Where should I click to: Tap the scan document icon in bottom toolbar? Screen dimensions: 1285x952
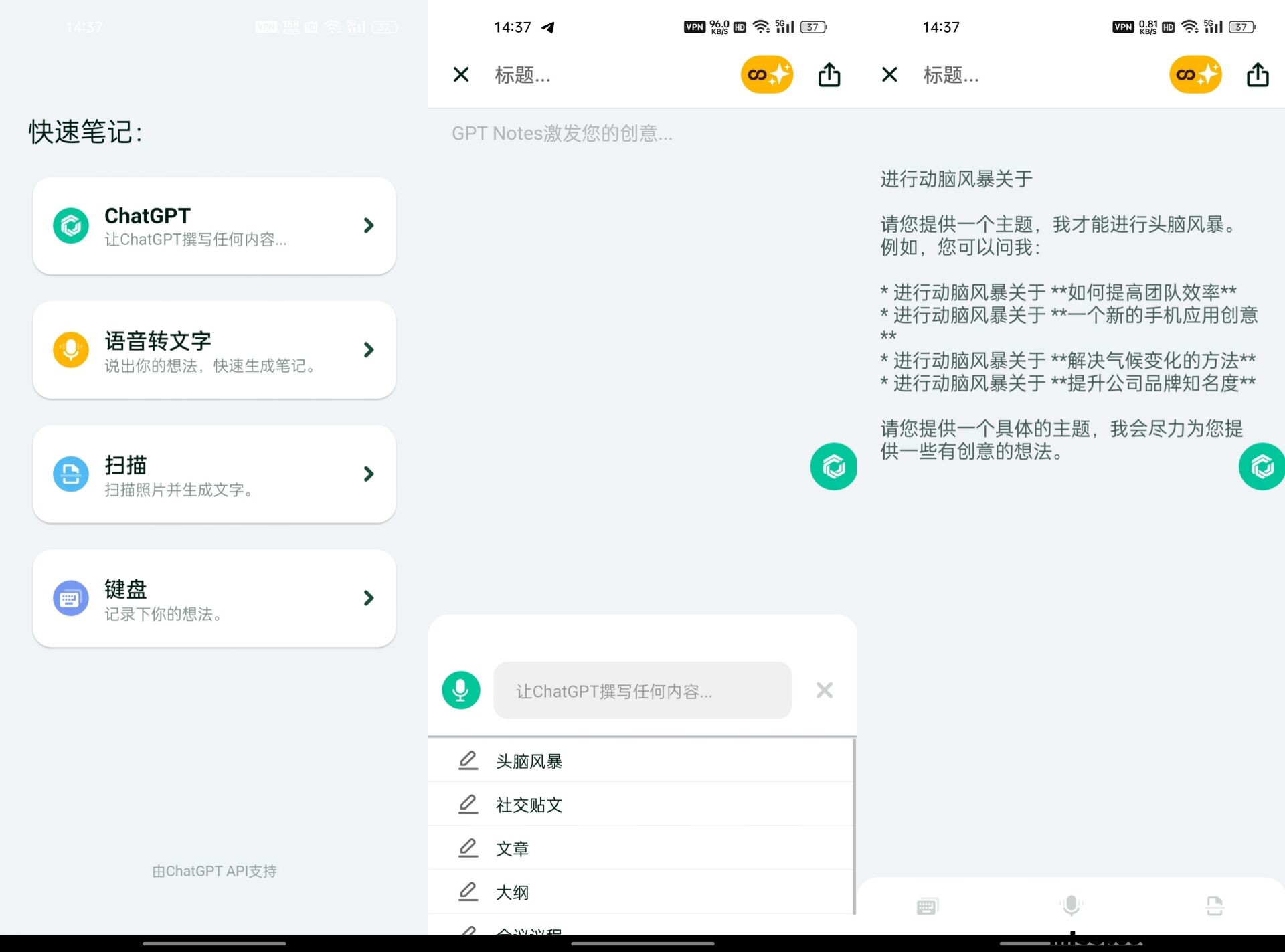[1214, 907]
